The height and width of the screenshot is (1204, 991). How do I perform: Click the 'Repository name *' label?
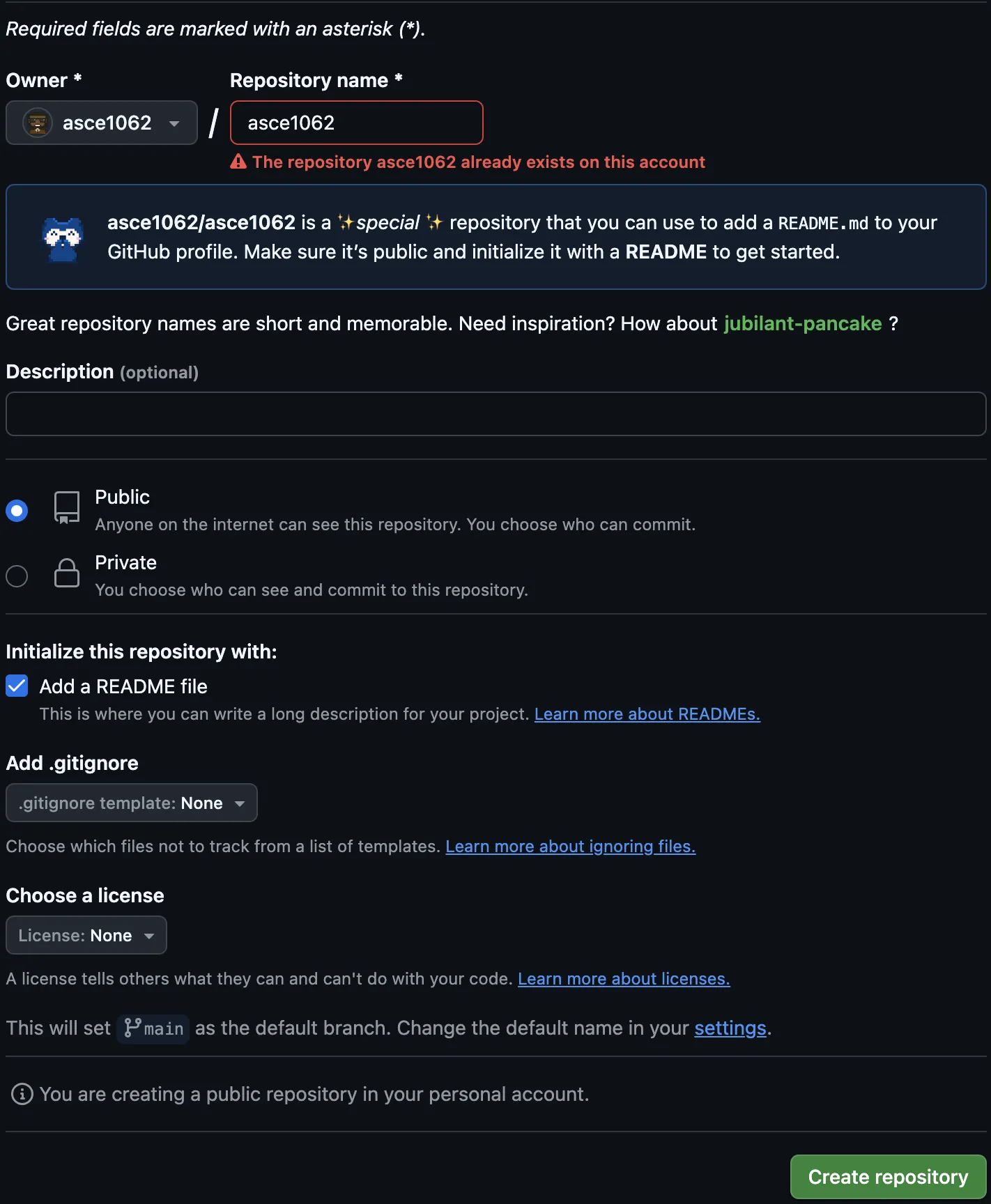point(316,80)
